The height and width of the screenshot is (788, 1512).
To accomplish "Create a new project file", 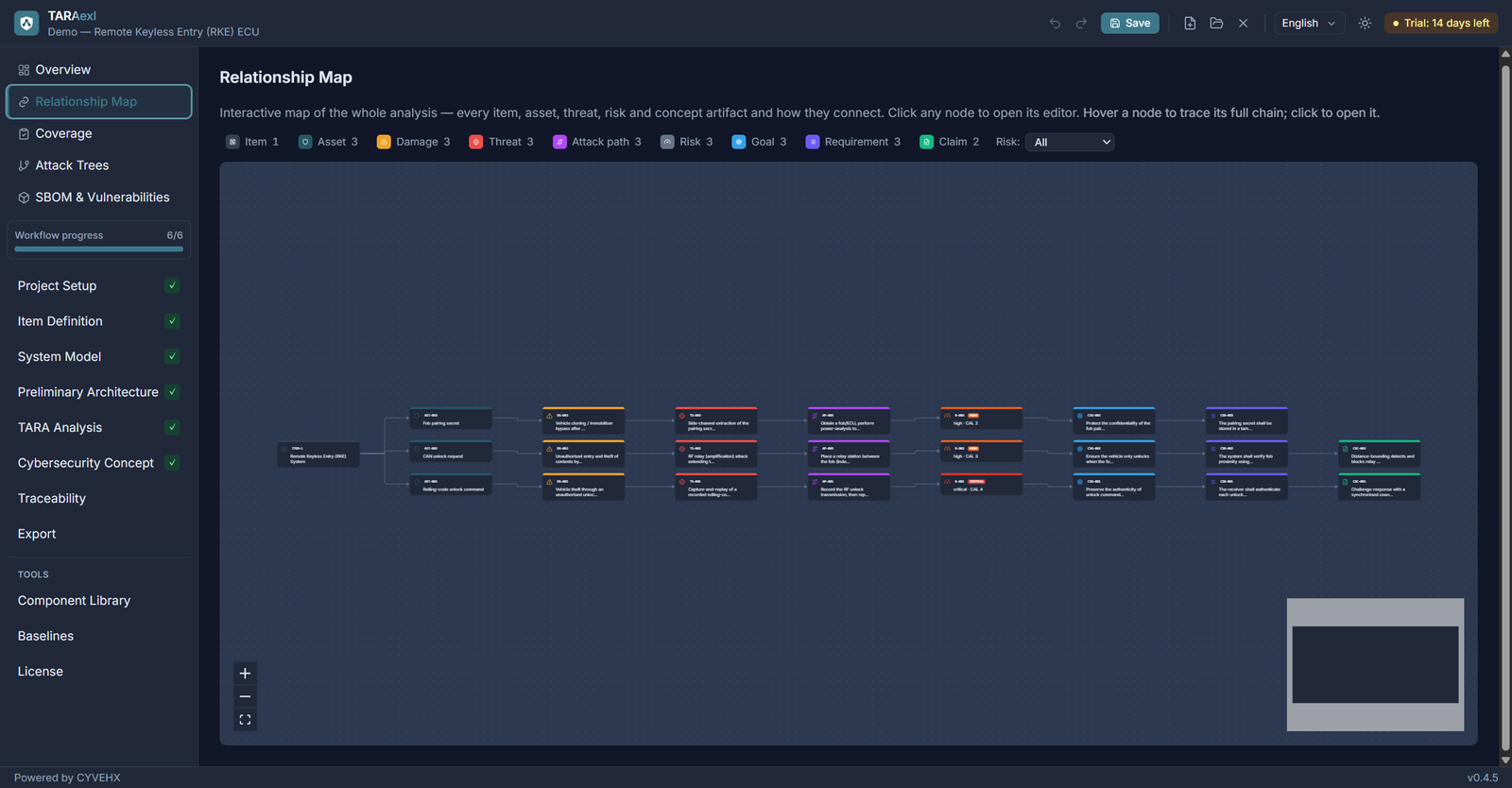I will point(1190,24).
